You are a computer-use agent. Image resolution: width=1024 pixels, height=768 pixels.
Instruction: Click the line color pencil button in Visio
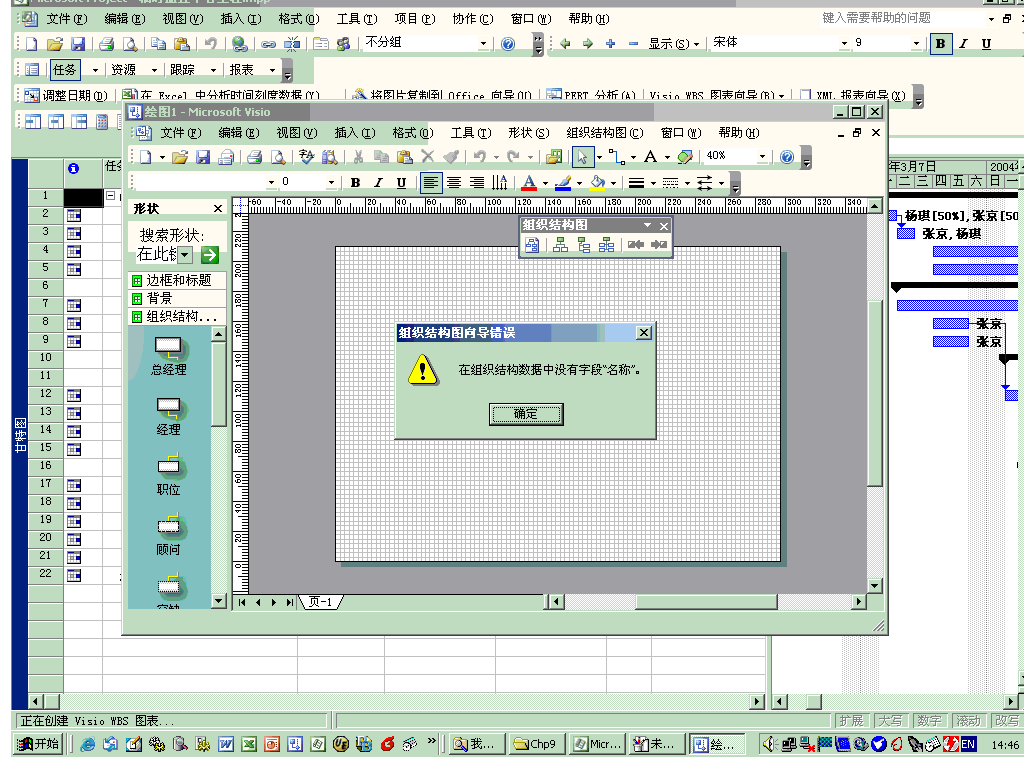pyautogui.click(x=563, y=183)
